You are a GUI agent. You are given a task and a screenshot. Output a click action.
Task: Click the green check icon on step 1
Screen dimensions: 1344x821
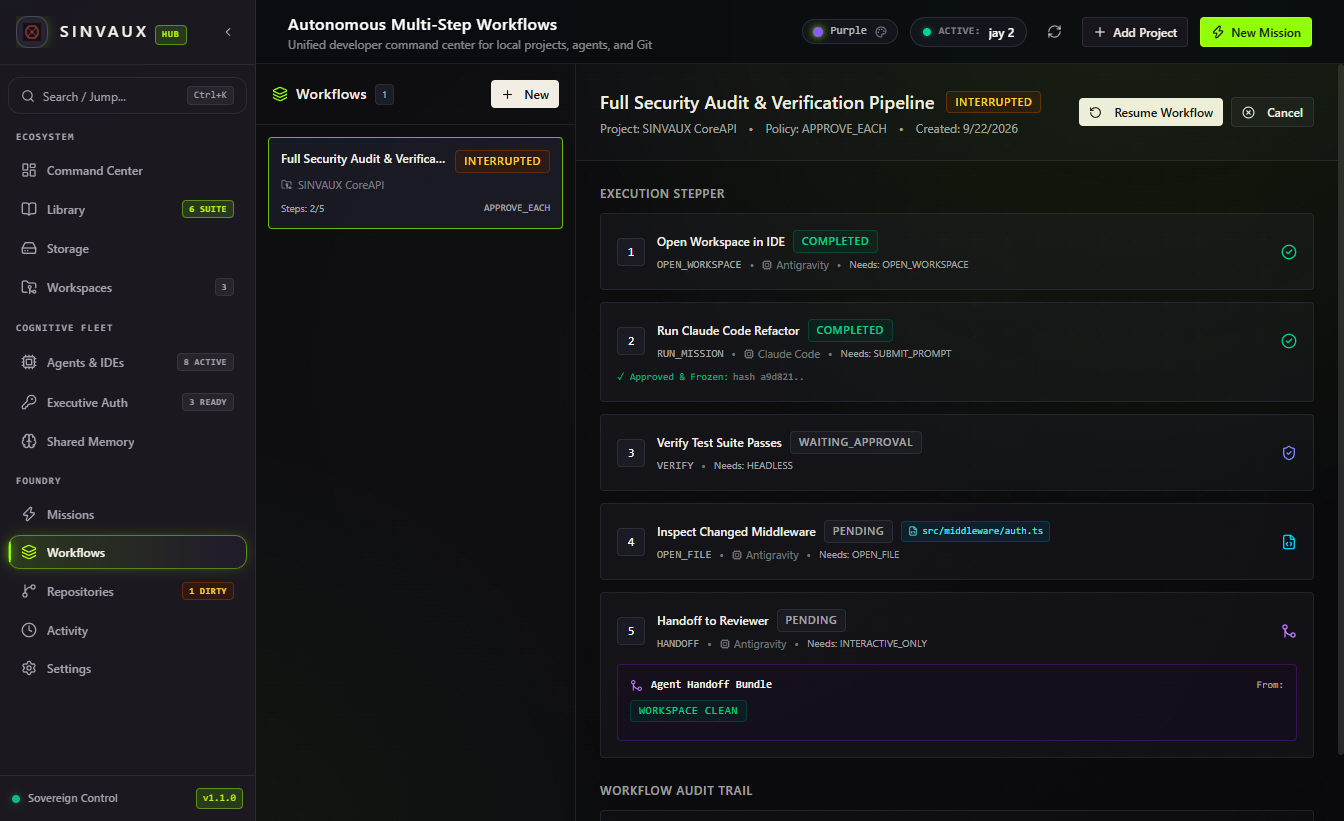click(x=1289, y=252)
